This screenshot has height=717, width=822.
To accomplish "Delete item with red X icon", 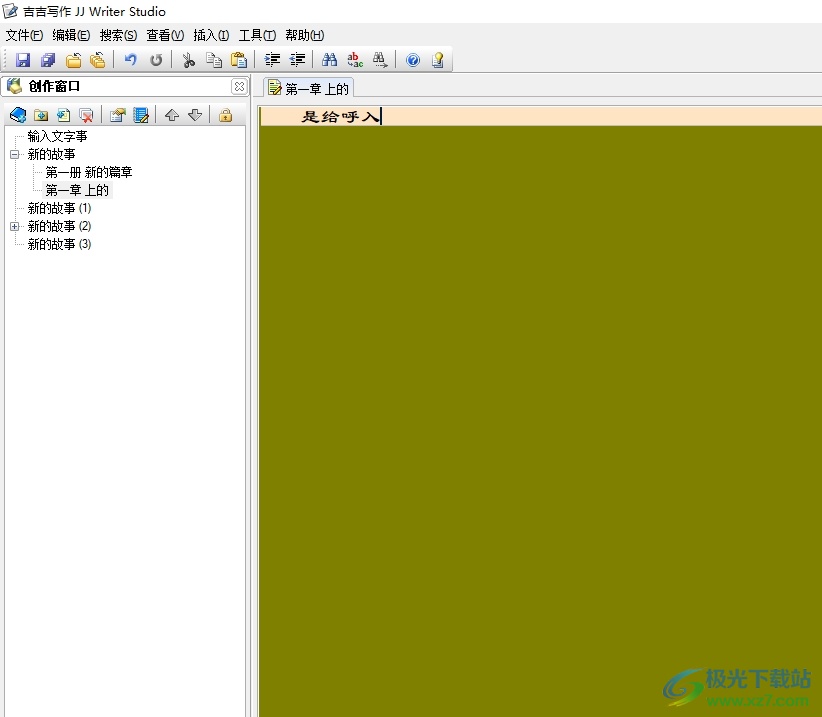I will pyautogui.click(x=86, y=115).
